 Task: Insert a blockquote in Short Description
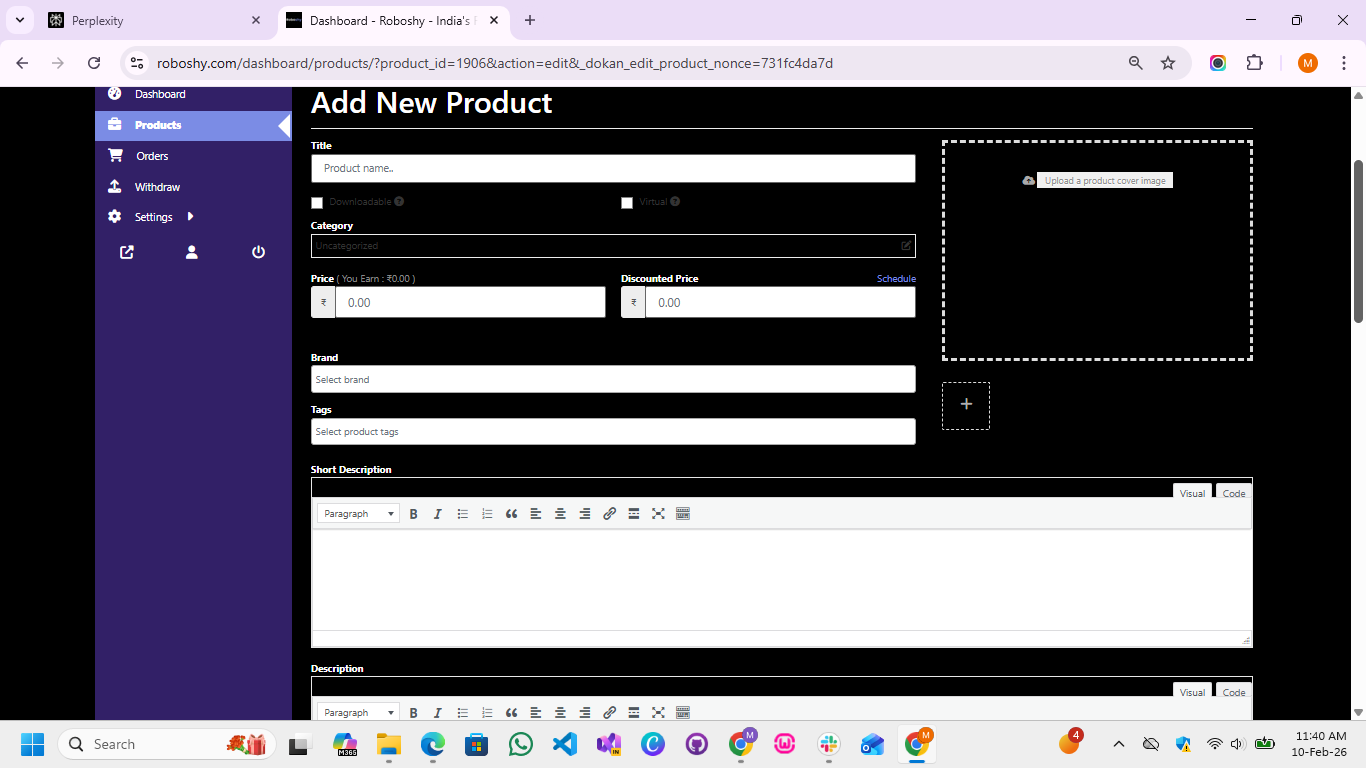point(511,513)
